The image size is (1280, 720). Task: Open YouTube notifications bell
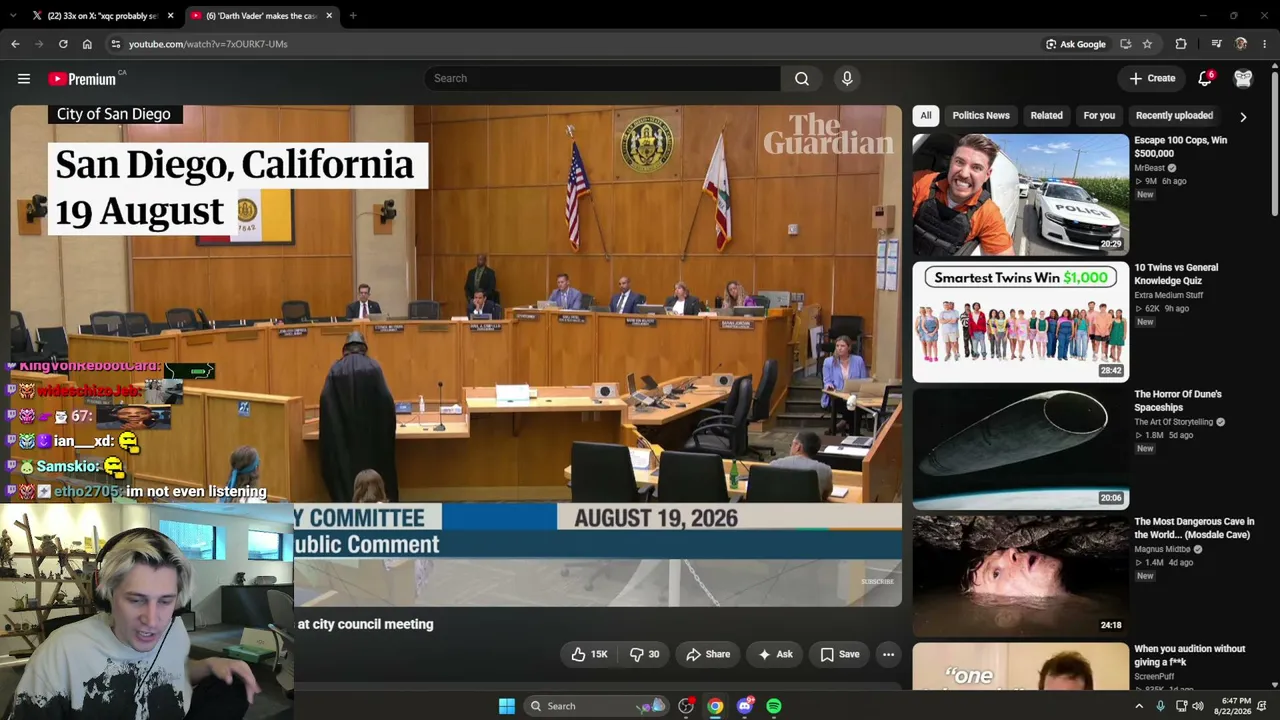point(1205,78)
